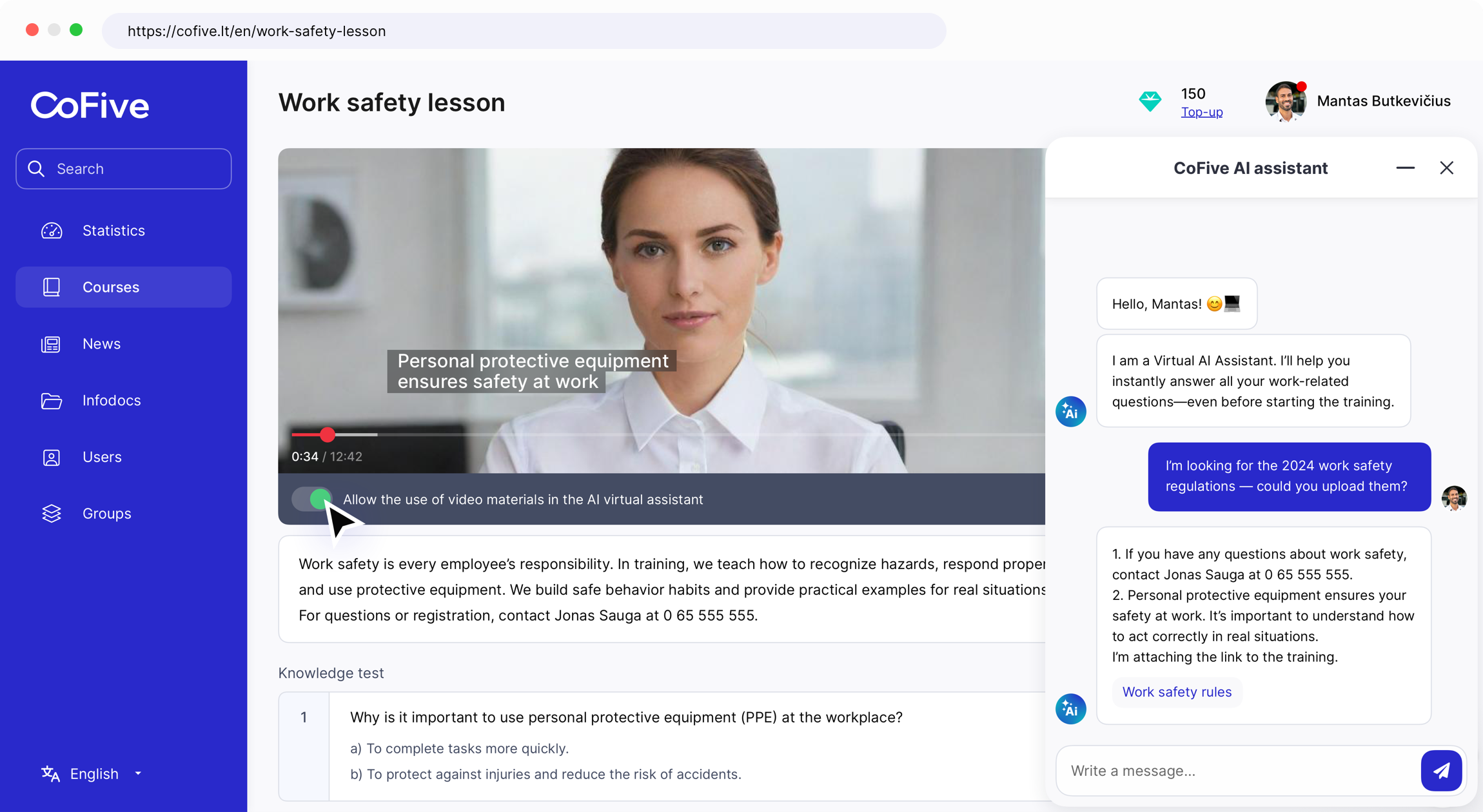Select answer b) To protect against injuries
1483x812 pixels.
[x=545, y=775]
